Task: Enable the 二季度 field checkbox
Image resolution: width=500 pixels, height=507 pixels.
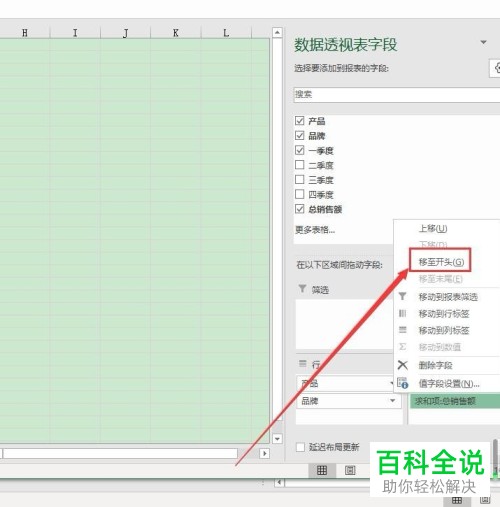Action: click(300, 165)
